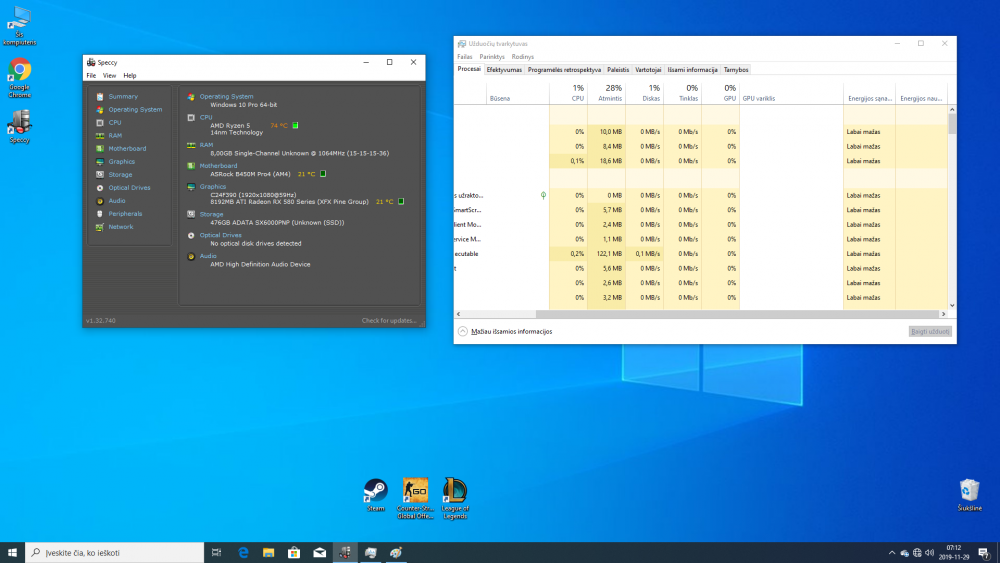Open Speccy Help menu
Image resolution: width=1000 pixels, height=563 pixels.
[x=129, y=76]
